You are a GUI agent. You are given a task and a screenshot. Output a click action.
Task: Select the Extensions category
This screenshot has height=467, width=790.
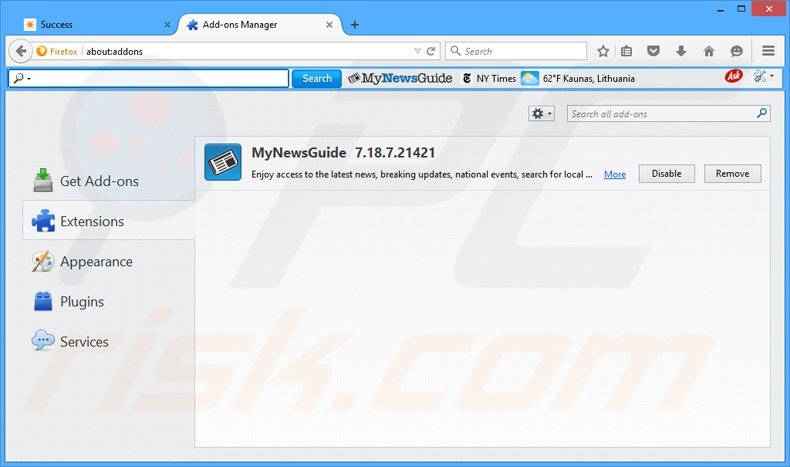click(108, 221)
